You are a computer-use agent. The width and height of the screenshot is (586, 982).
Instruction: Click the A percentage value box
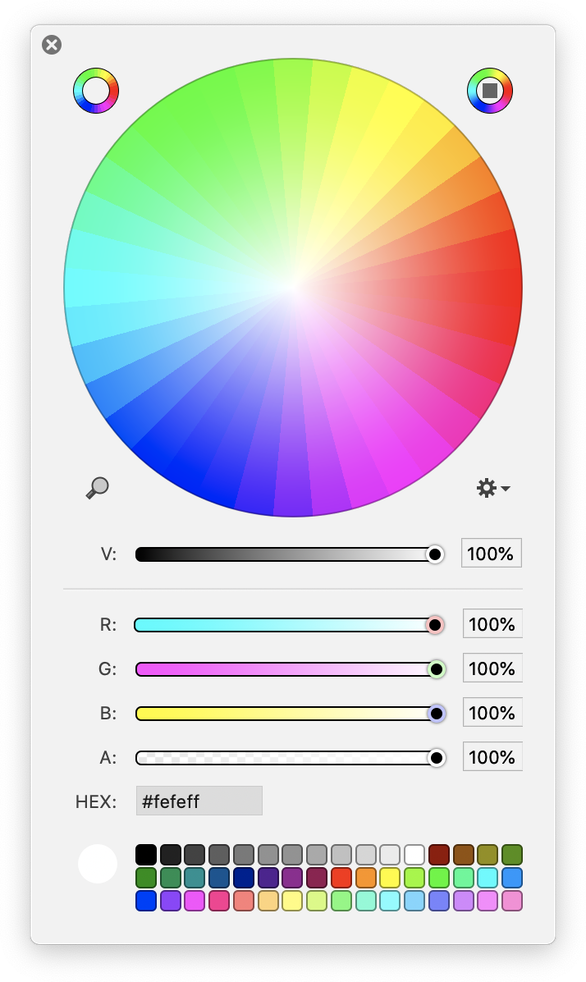point(493,757)
